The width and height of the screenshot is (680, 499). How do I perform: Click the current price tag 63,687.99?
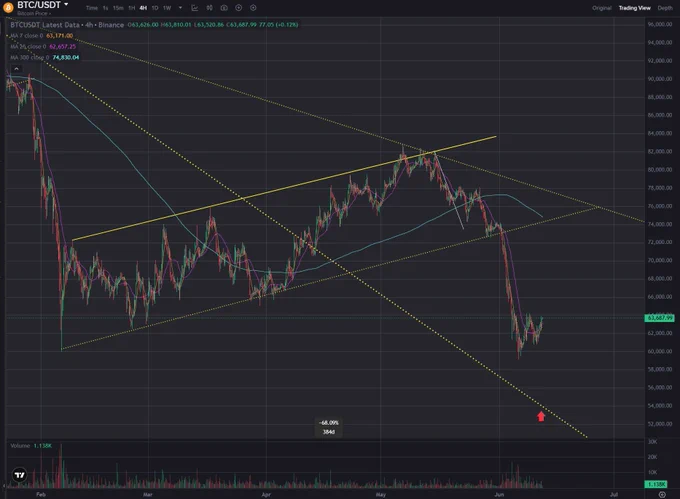pyautogui.click(x=660, y=318)
